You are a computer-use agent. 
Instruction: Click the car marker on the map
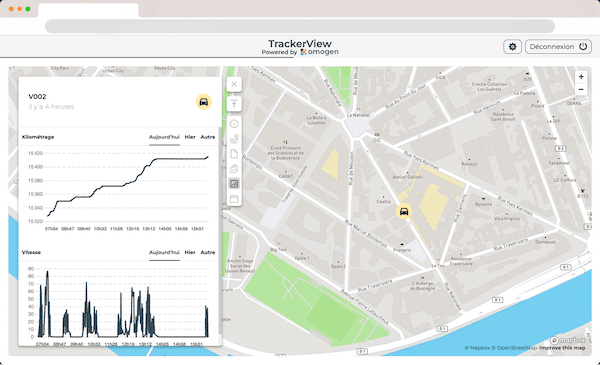click(x=404, y=211)
